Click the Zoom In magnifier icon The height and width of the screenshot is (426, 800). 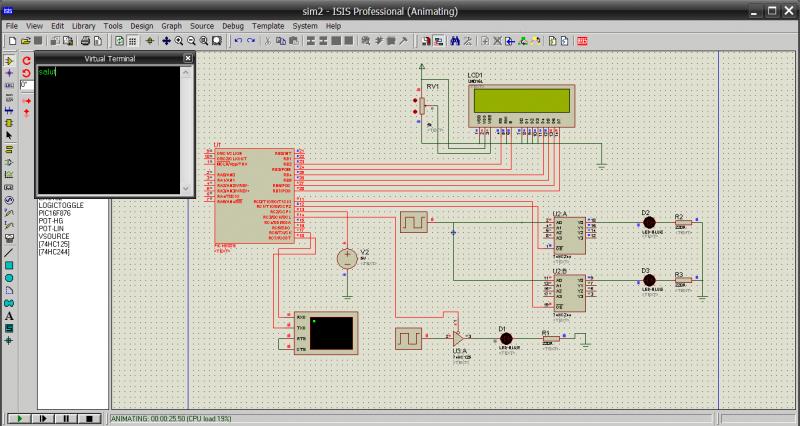click(x=179, y=41)
